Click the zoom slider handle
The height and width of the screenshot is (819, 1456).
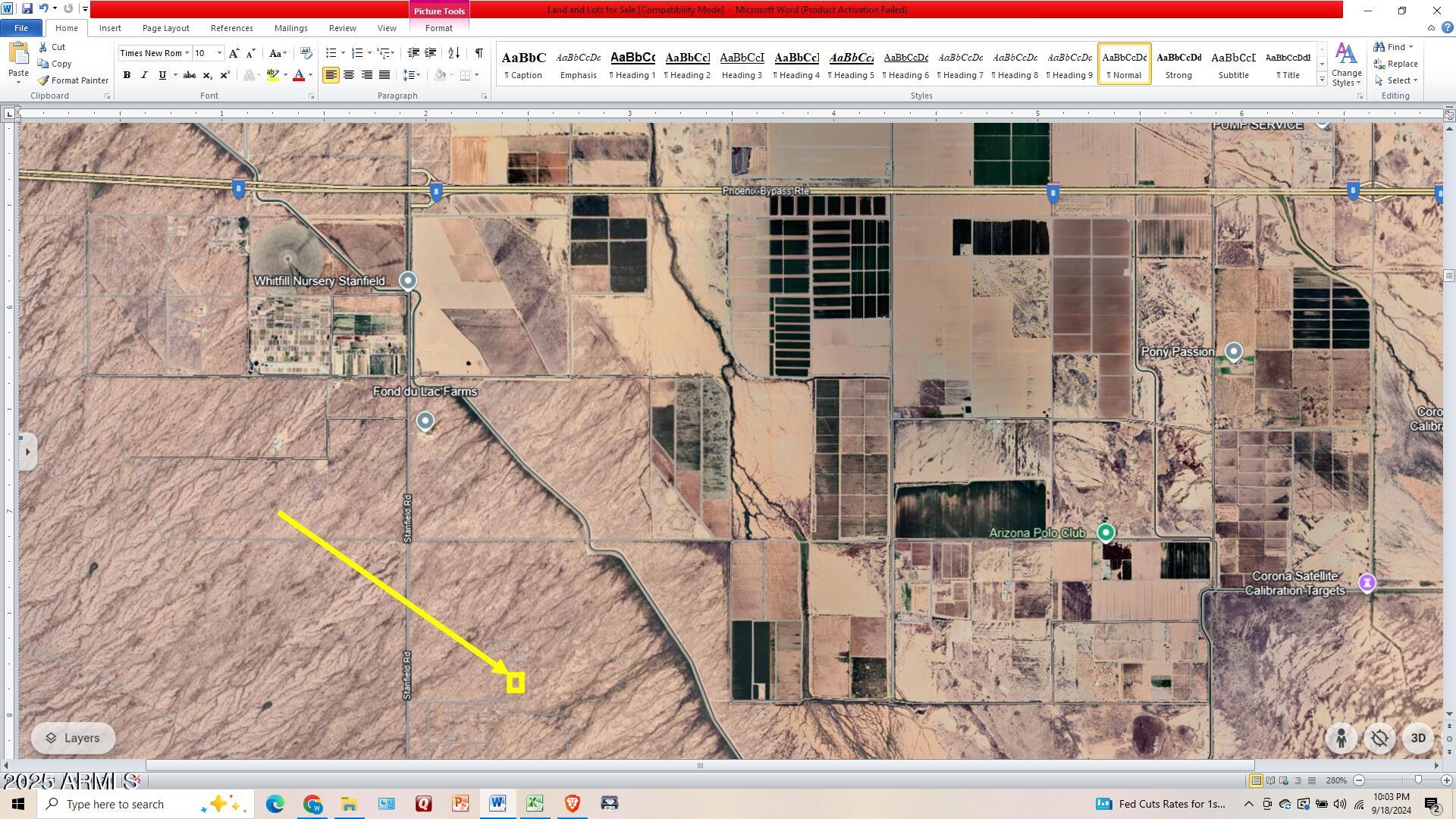point(1418,780)
